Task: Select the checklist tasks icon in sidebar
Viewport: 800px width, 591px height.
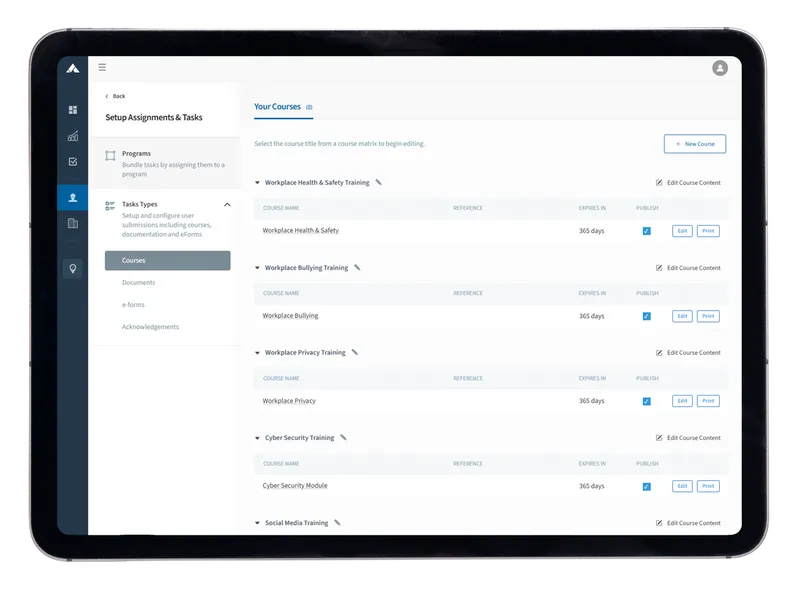Action: pyautogui.click(x=73, y=162)
